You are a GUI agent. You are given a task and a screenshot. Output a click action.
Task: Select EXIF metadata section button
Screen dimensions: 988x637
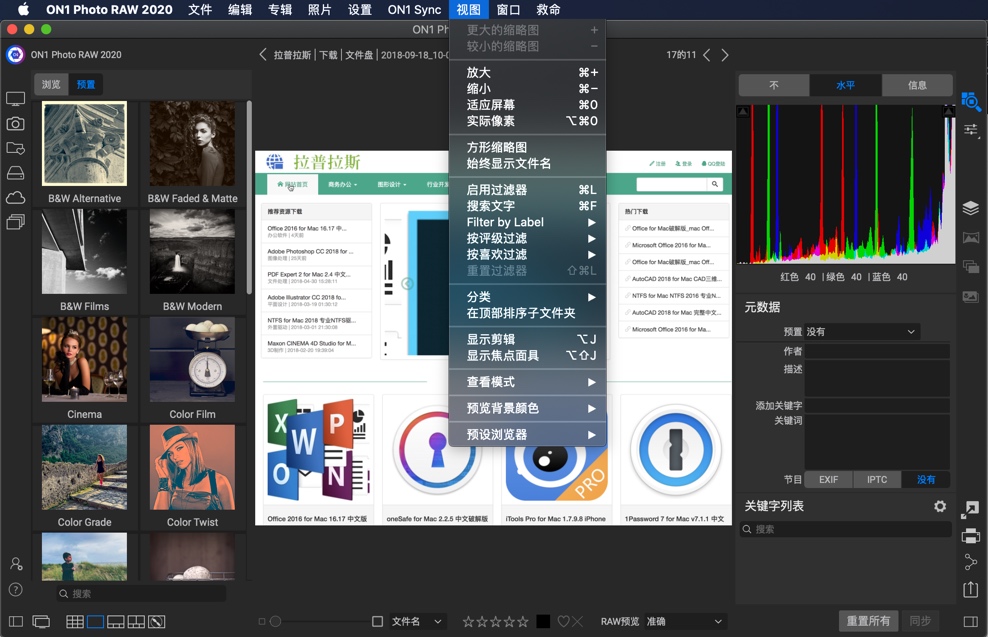pos(828,480)
